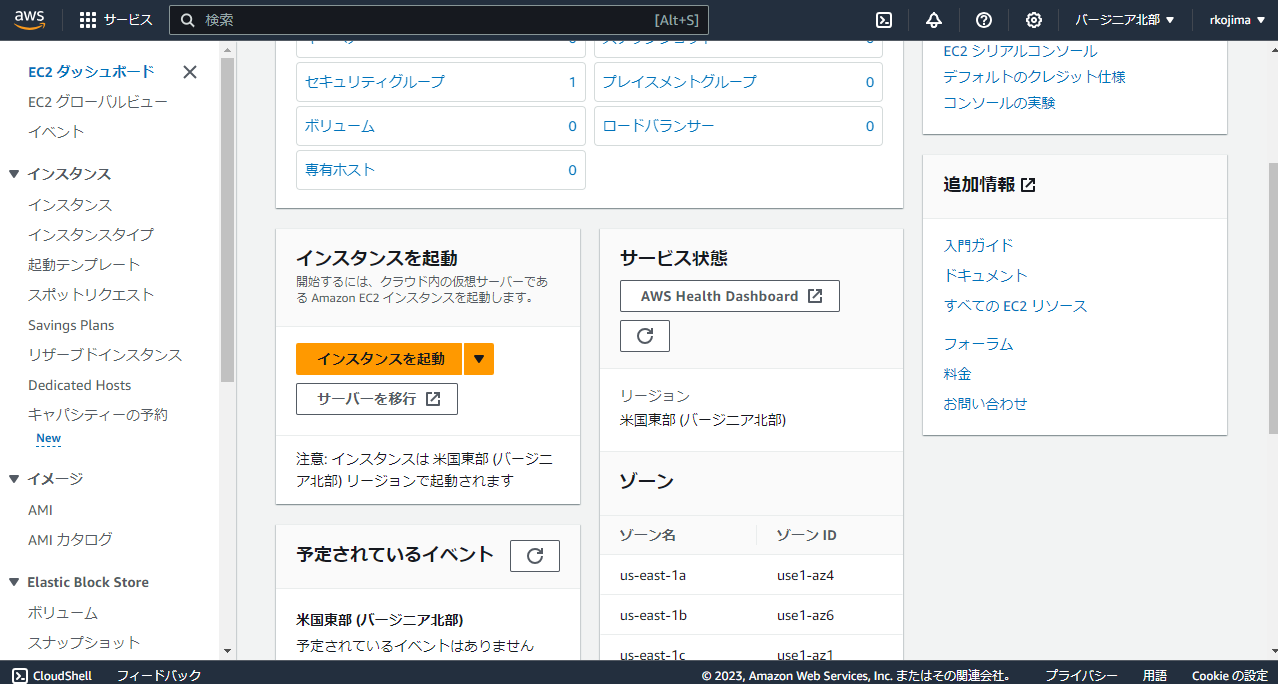1278x684 pixels.
Task: Open AWS Health Dashboard button
Action: coord(730,296)
